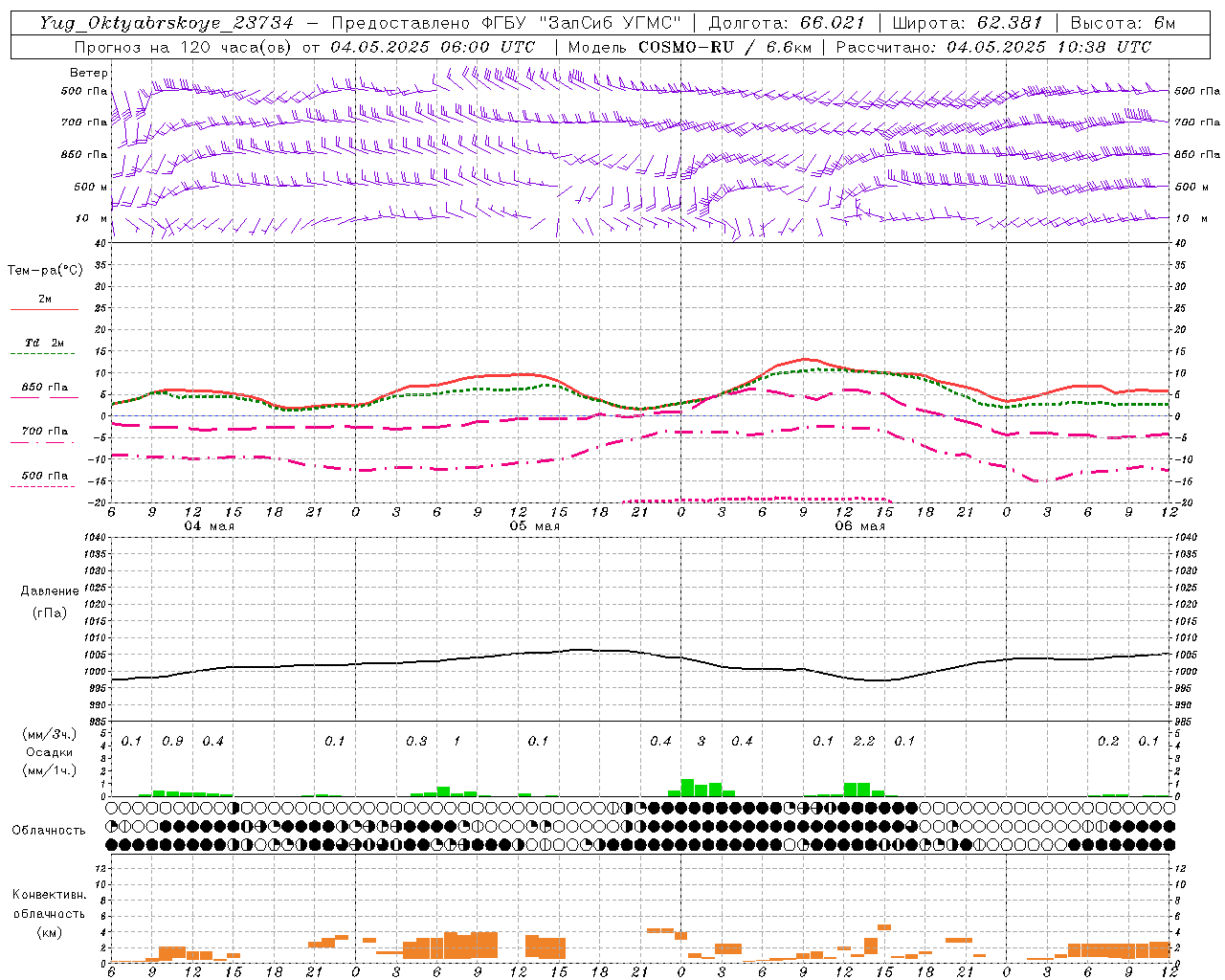Click the Ветер panel label

click(89, 73)
